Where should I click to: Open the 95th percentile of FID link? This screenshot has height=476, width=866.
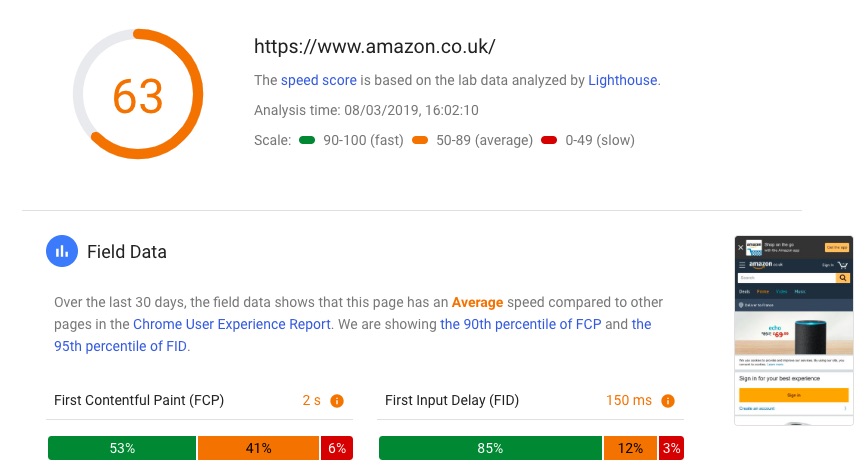pyautogui.click(x=352, y=335)
